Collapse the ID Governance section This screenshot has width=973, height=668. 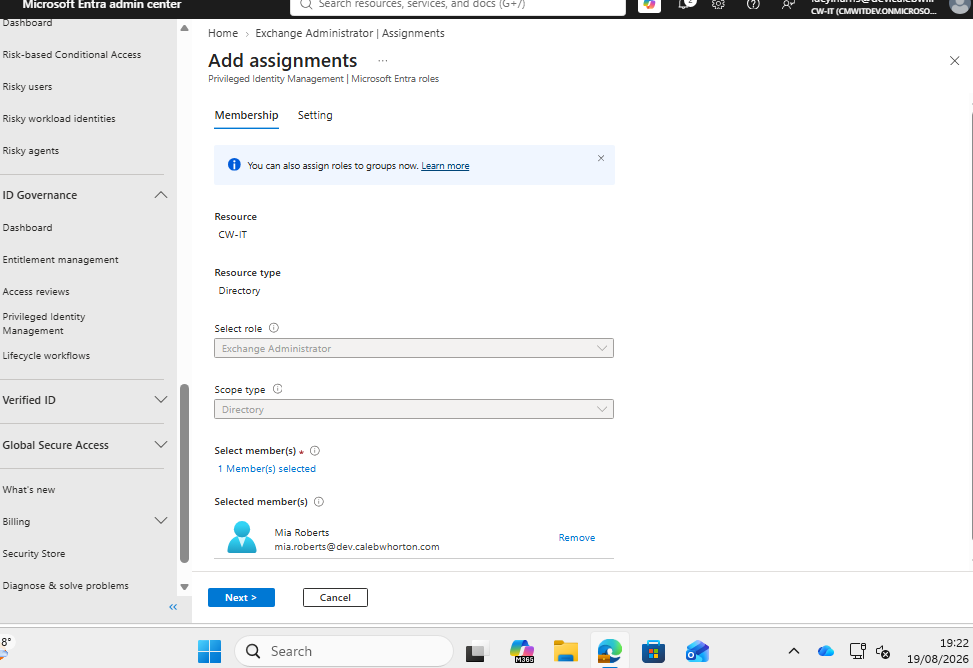[161, 195]
